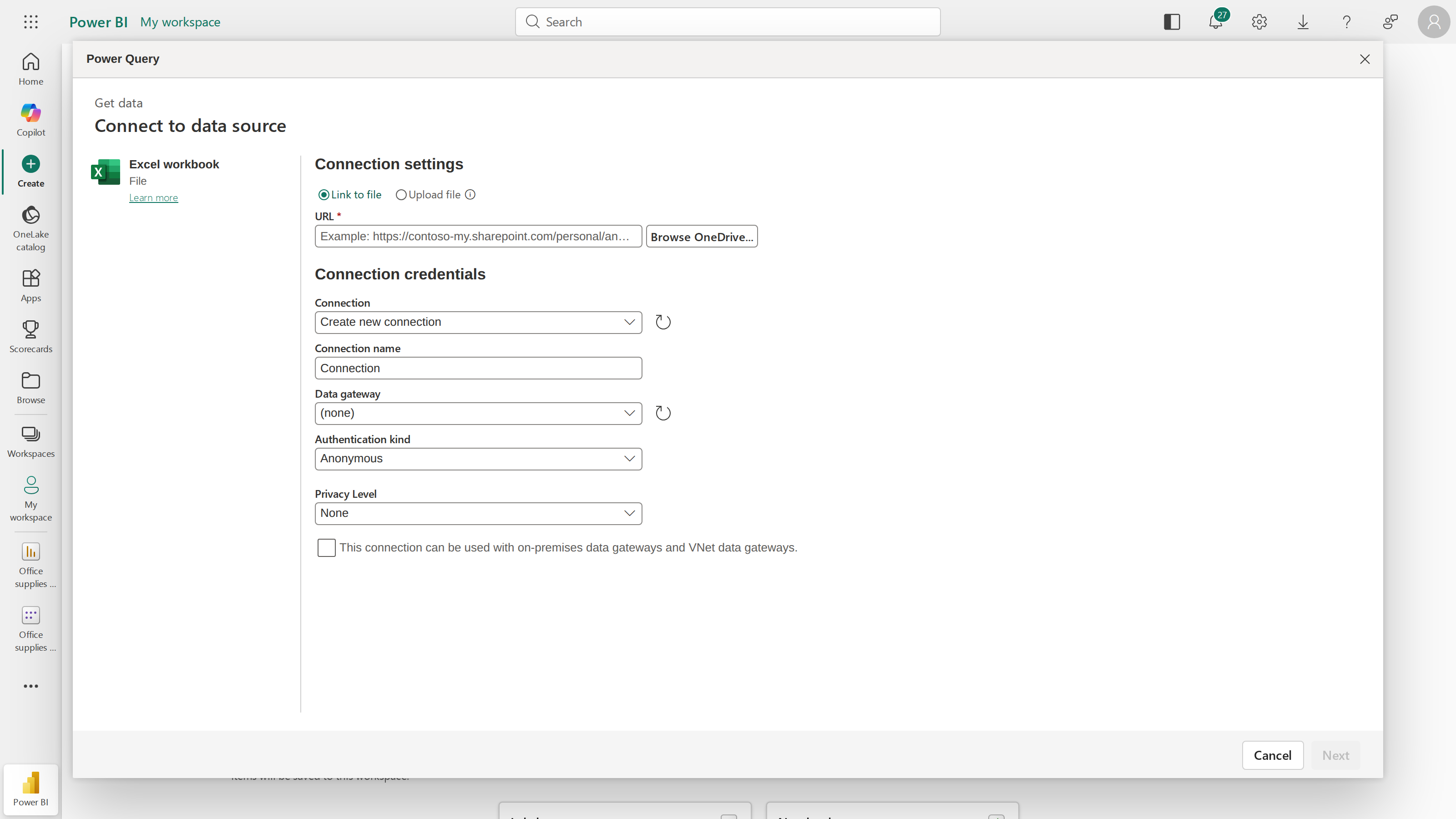Open Browse in the sidebar
Viewport: 1456px width, 819px height.
[30, 387]
